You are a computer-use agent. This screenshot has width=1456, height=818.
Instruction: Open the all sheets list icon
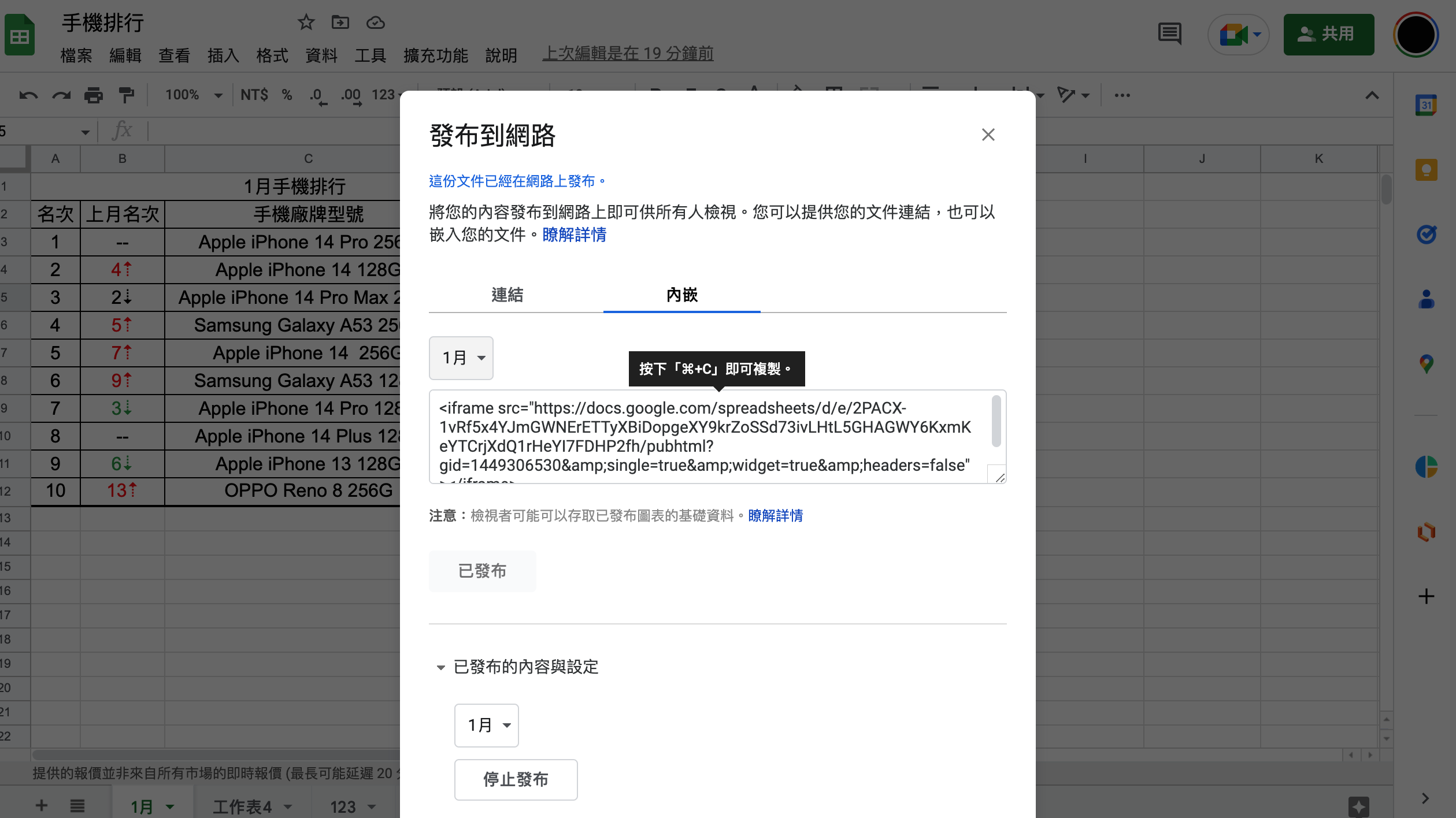pos(77,805)
